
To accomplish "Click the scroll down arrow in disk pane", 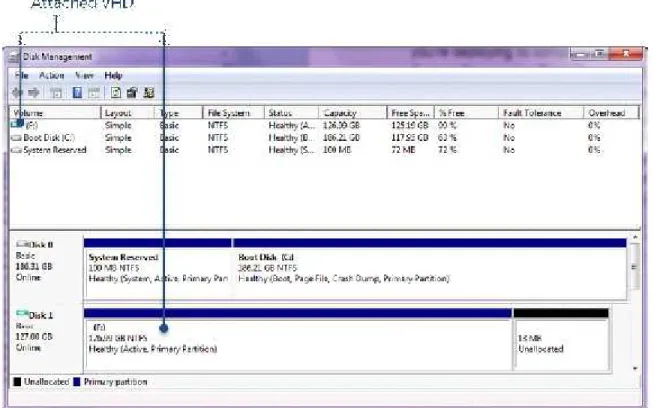I will (x=635, y=368).
